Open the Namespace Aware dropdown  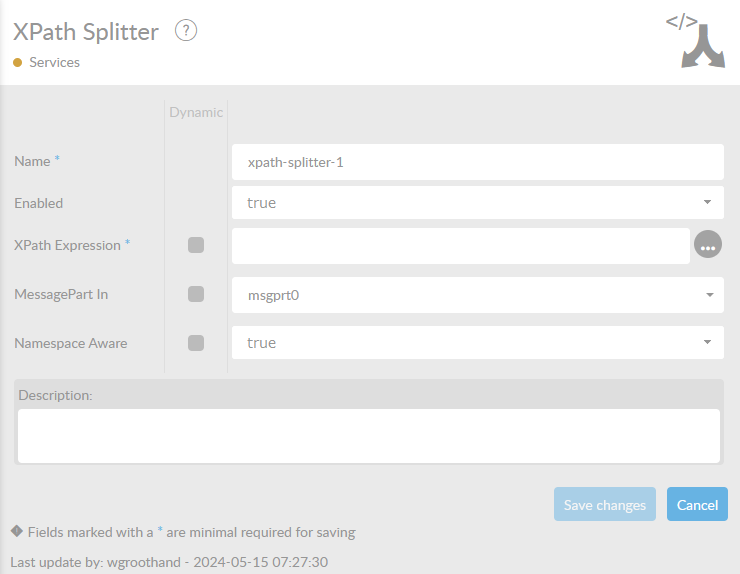477,343
